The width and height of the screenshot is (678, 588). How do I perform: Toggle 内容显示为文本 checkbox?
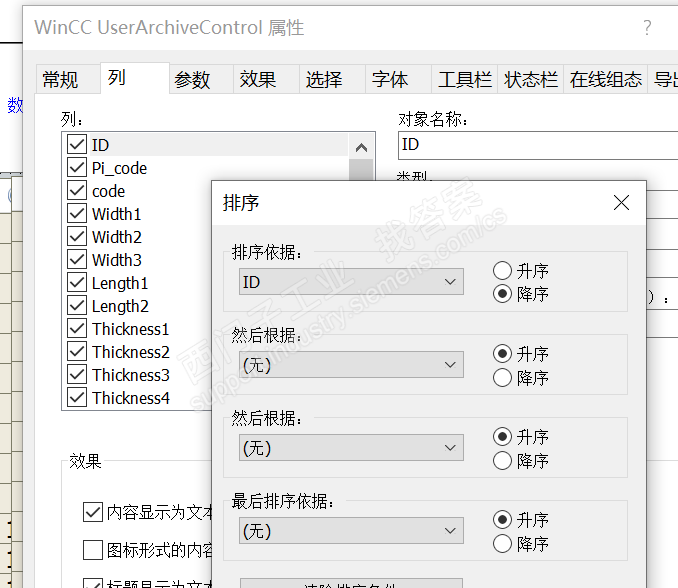(x=93, y=512)
